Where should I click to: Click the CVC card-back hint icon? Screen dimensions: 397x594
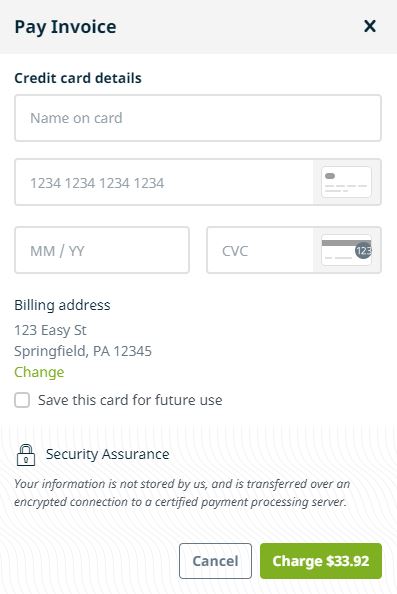coord(346,250)
